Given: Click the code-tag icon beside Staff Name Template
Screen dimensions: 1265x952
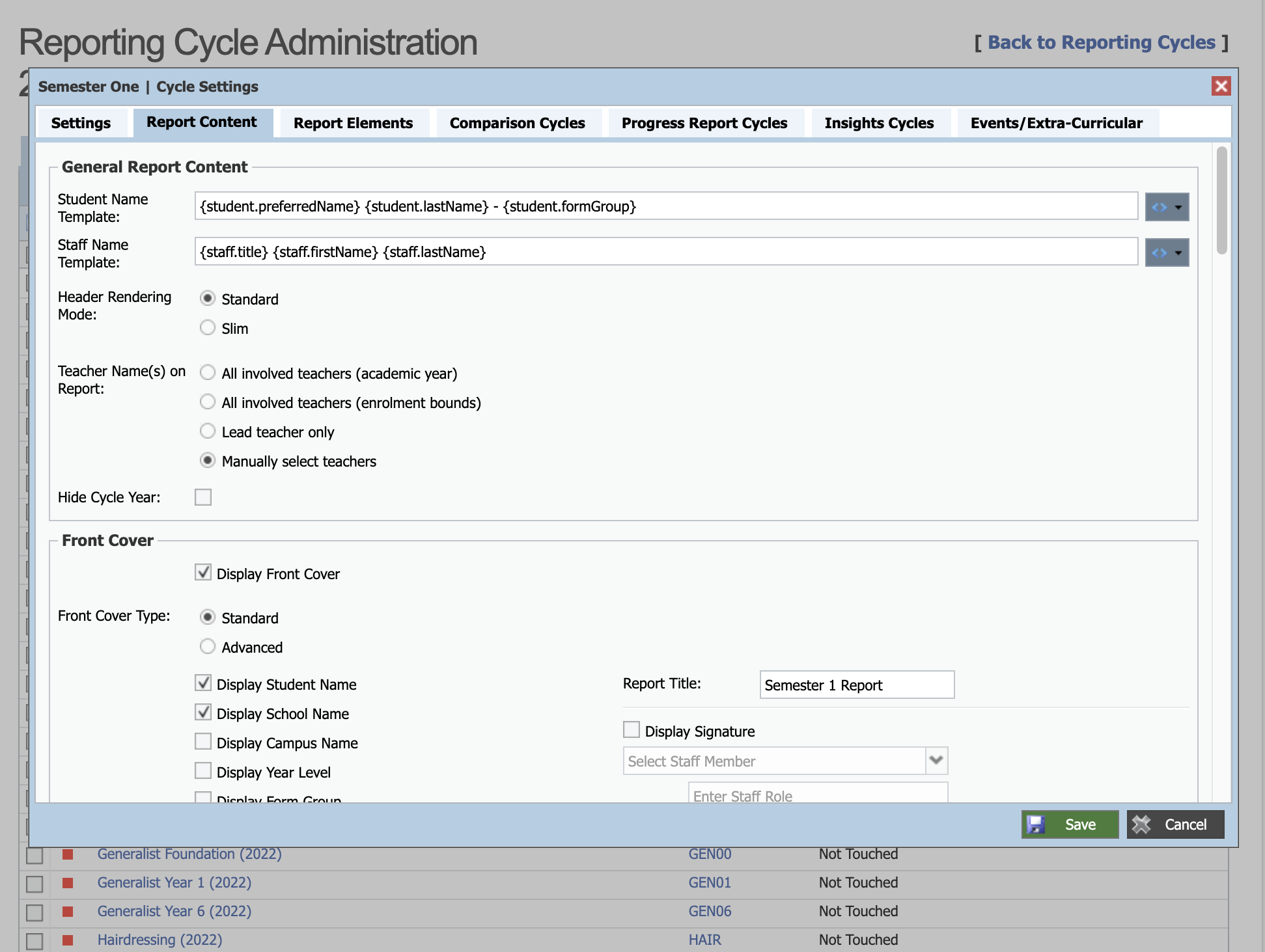Looking at the screenshot, I should pos(1159,253).
